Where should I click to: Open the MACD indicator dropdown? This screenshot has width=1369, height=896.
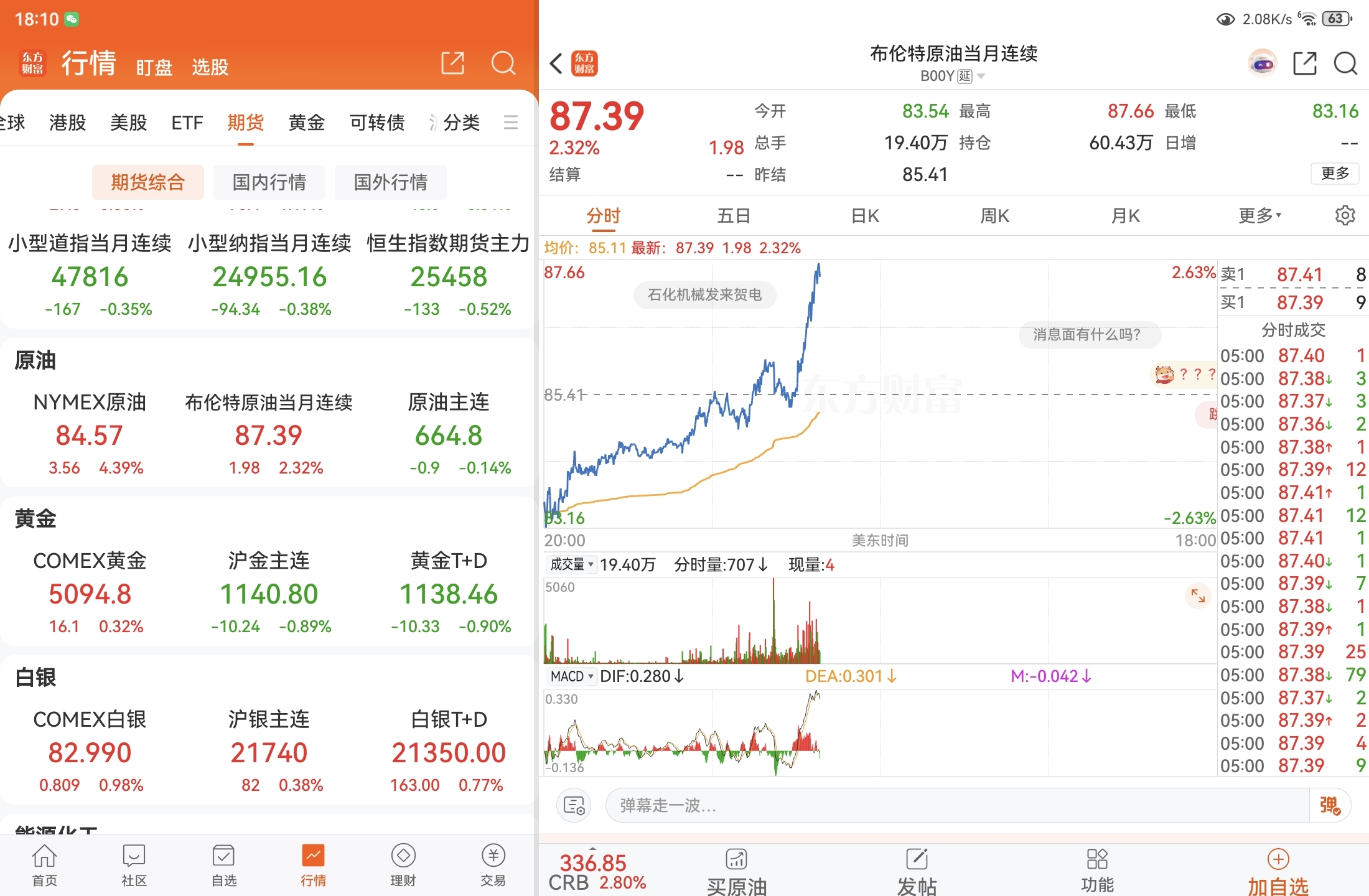pyautogui.click(x=571, y=676)
